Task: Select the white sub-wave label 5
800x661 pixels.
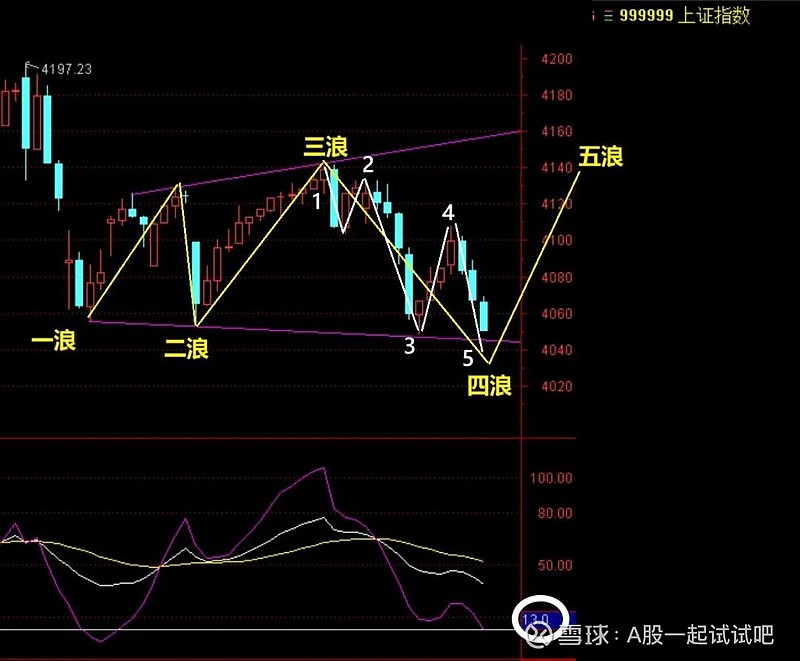Action: coord(468,359)
